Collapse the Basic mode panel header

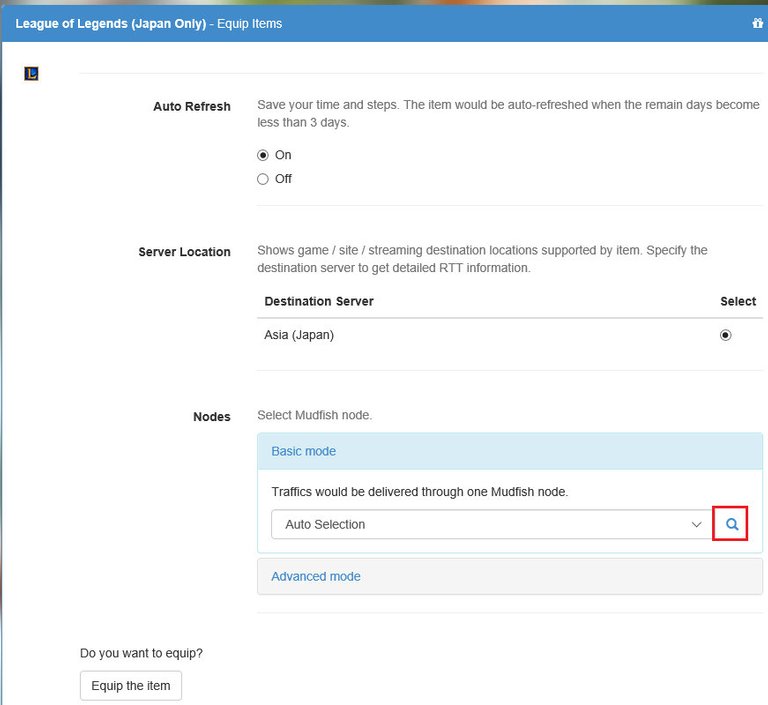304,451
